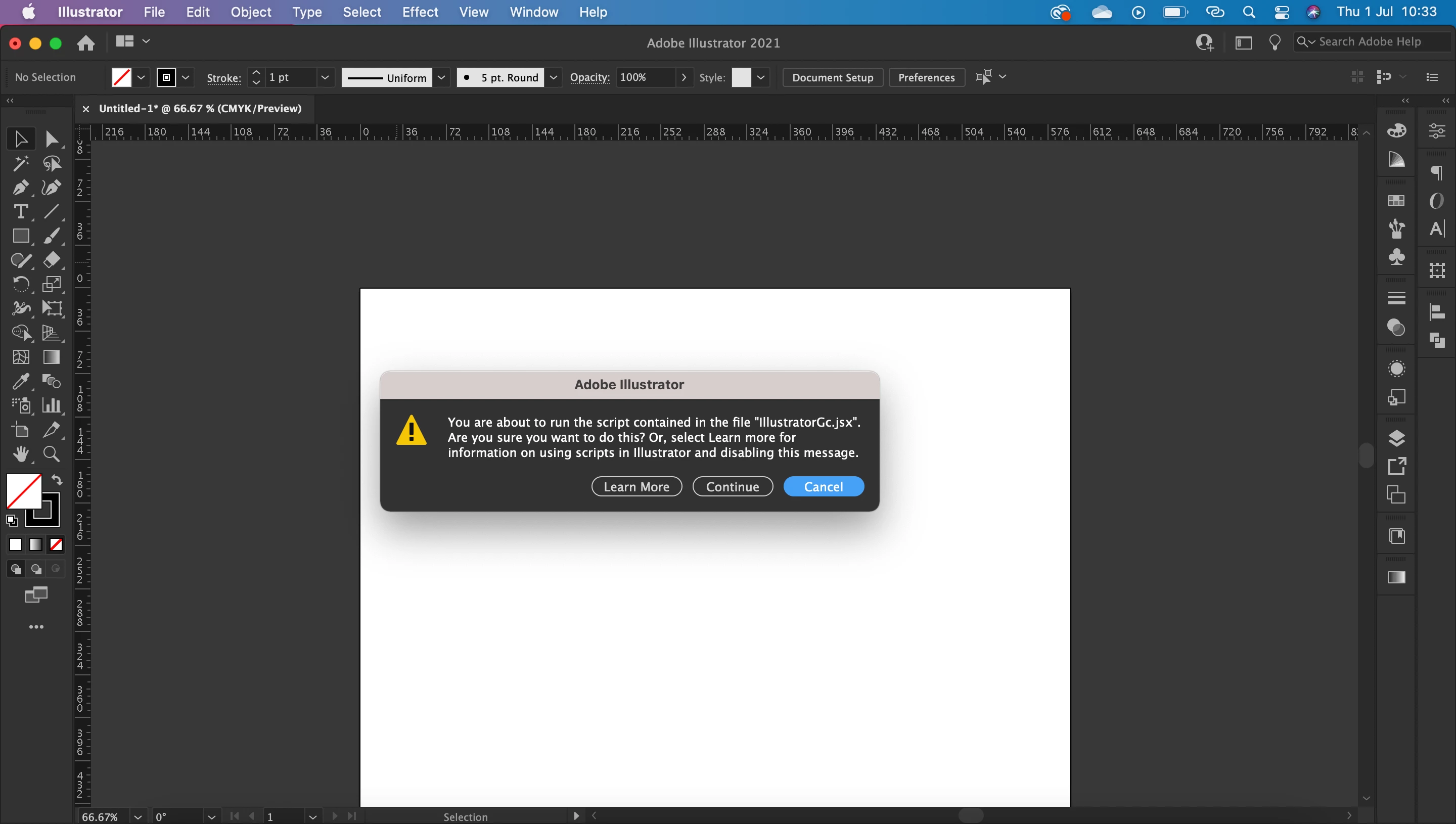The height and width of the screenshot is (824, 1456).
Task: Set paint style to None
Action: pyautogui.click(x=56, y=544)
